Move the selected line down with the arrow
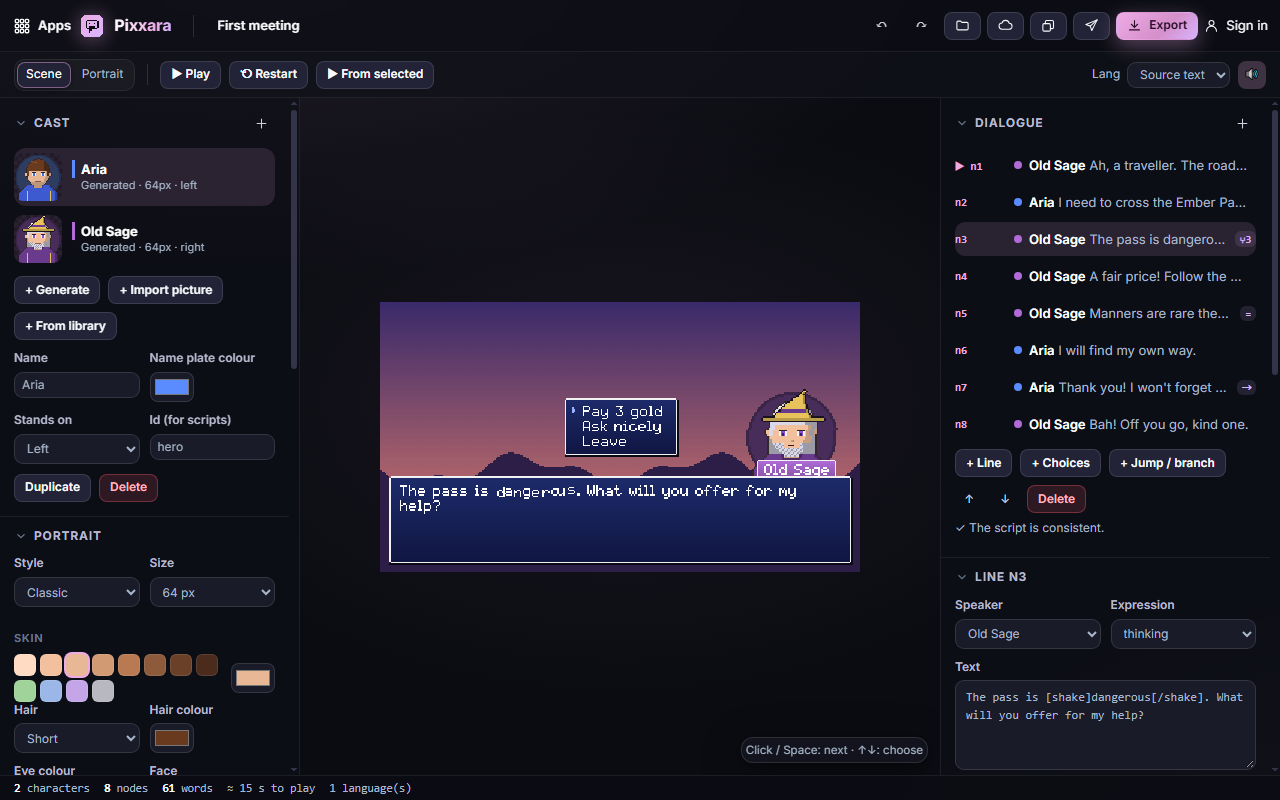The width and height of the screenshot is (1280, 800). (1005, 499)
